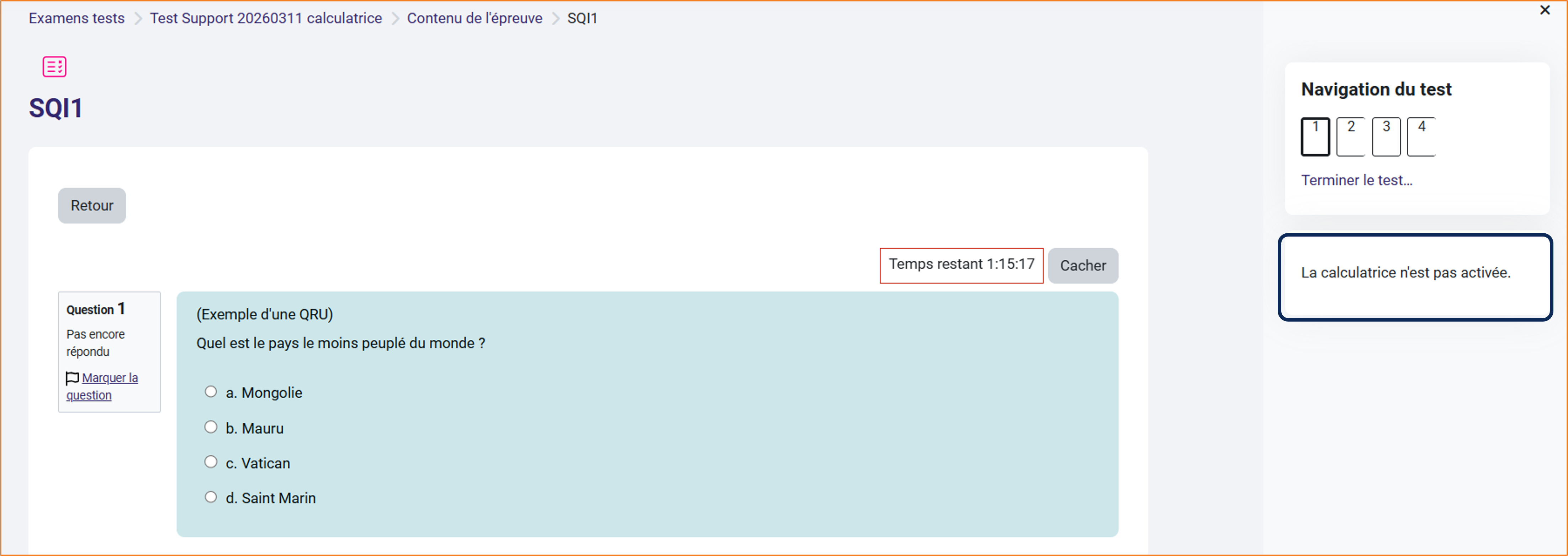Select answer b. Mauru

(x=211, y=427)
